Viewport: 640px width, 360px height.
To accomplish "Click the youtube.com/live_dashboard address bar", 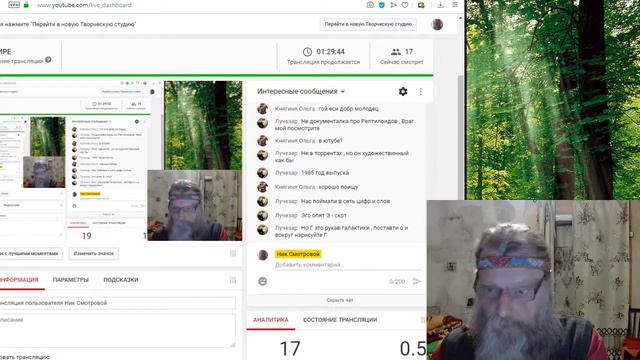I will pyautogui.click(x=84, y=5).
